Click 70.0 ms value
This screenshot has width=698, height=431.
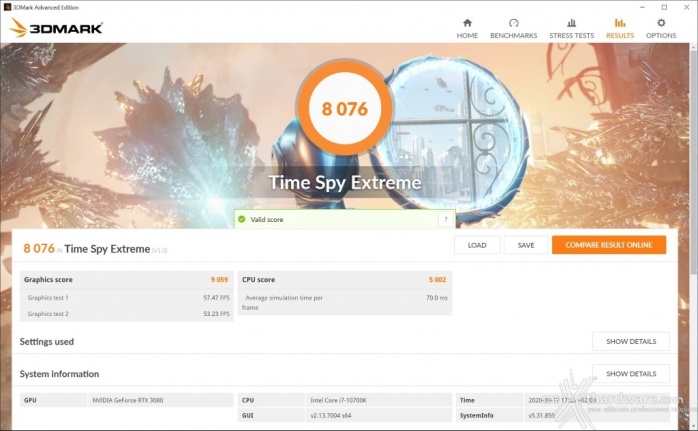437,297
